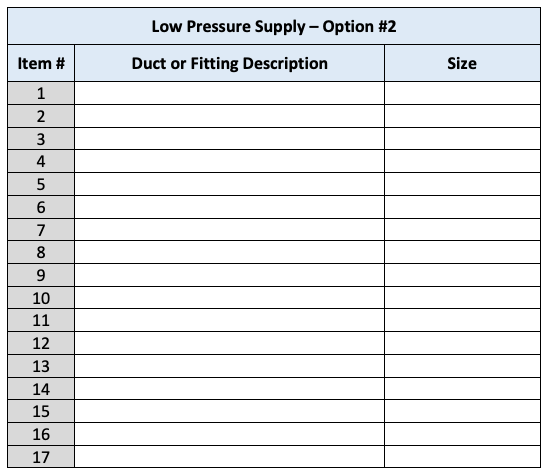This screenshot has width=548, height=474.
Task: Select the item number 7 cell
Action: [x=41, y=230]
